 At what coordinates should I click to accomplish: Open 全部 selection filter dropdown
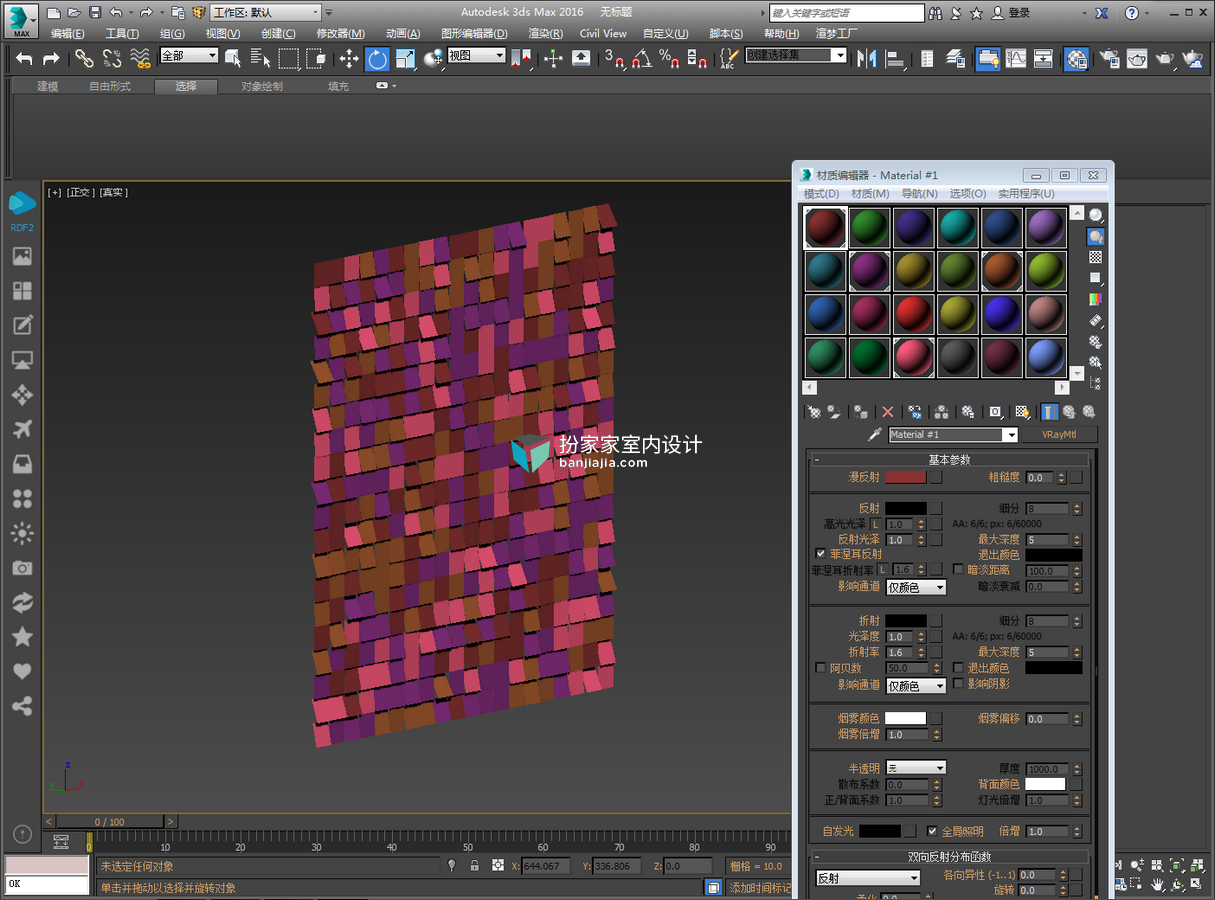189,56
